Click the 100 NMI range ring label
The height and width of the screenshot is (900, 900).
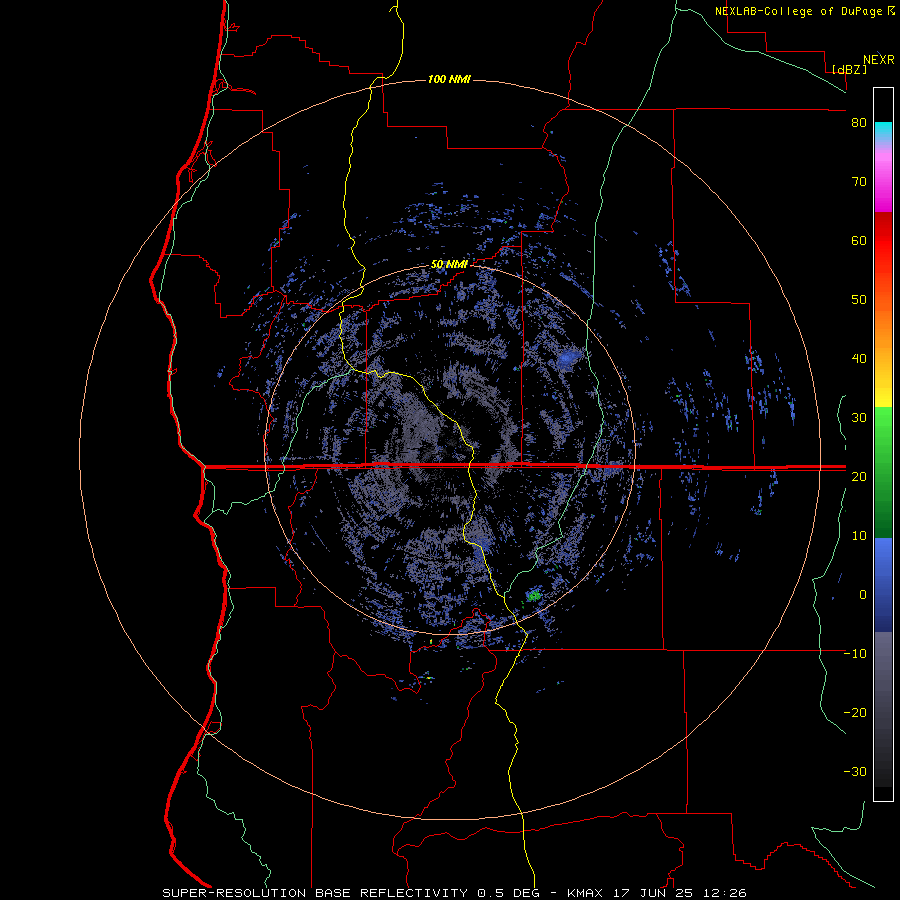click(x=449, y=79)
